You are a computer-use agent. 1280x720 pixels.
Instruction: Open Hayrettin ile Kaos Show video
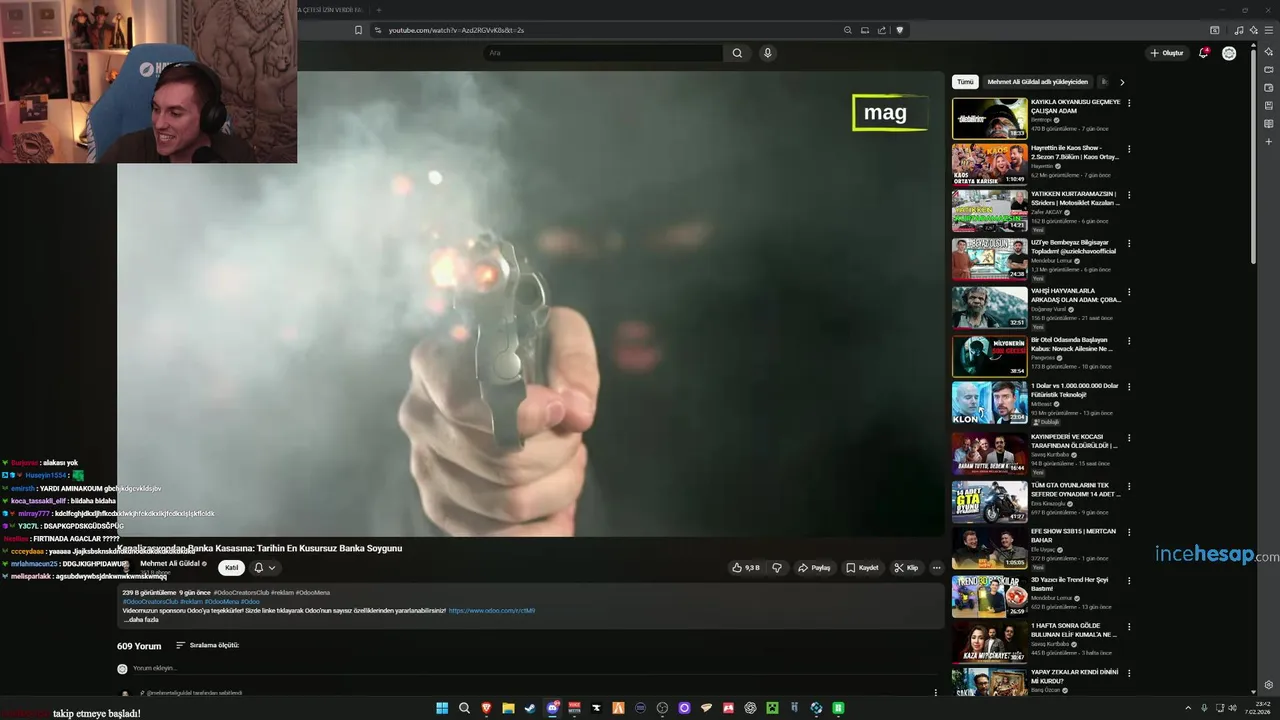click(1035, 164)
